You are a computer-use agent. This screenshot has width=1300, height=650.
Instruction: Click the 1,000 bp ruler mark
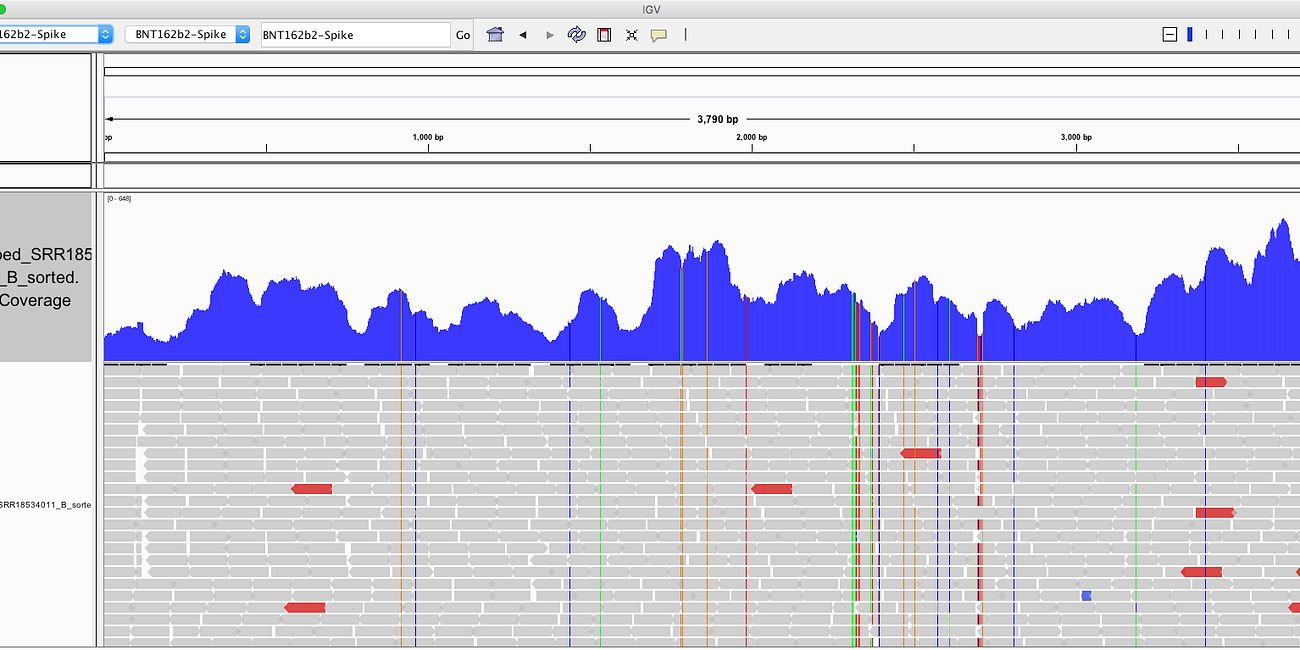click(428, 137)
